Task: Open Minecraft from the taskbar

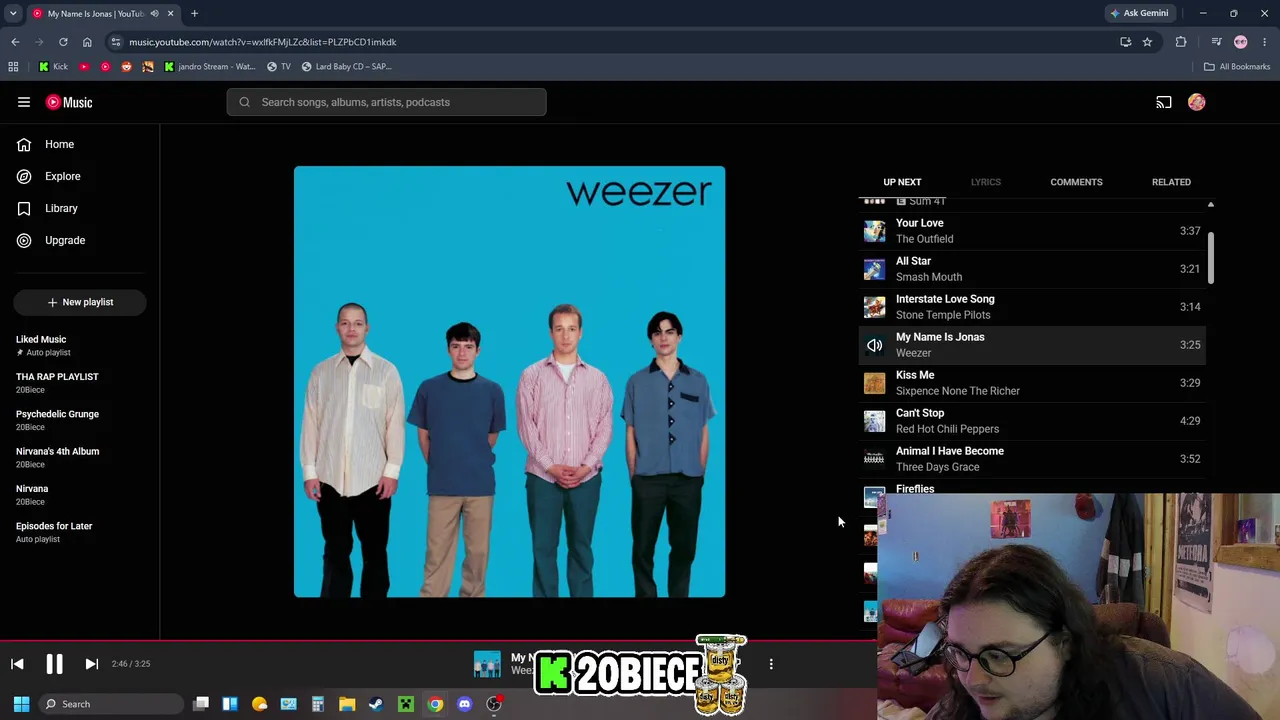Action: [406, 704]
